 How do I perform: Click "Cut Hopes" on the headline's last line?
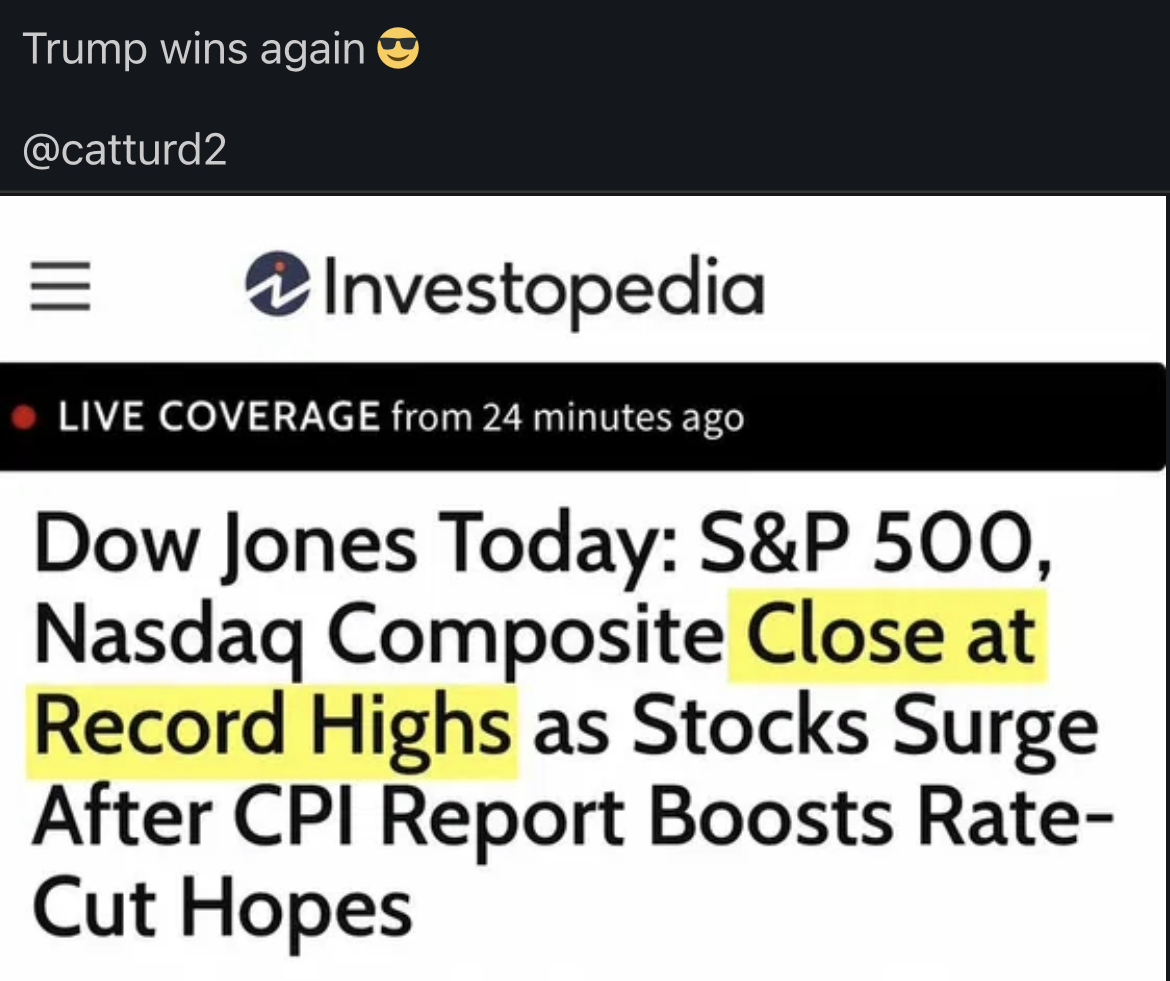coord(222,907)
